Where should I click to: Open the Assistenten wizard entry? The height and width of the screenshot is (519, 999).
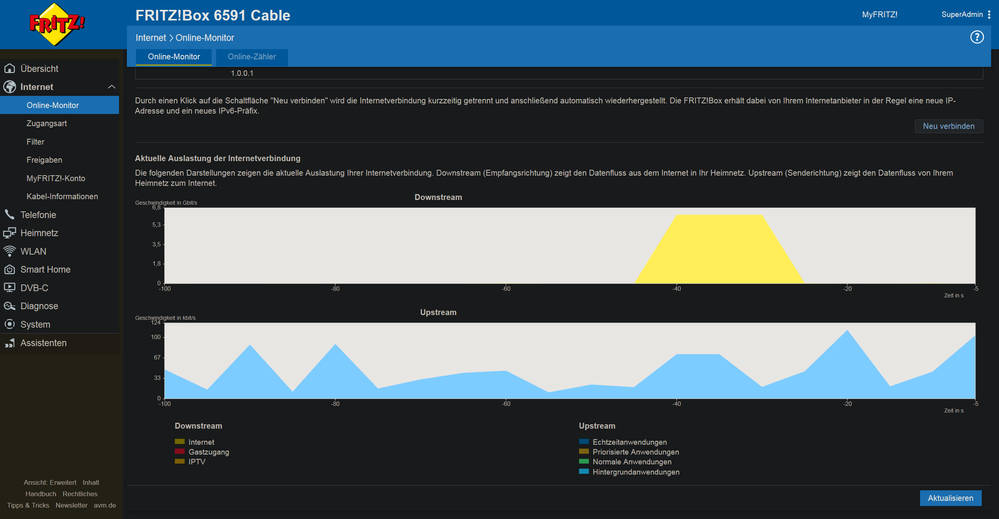pos(43,343)
